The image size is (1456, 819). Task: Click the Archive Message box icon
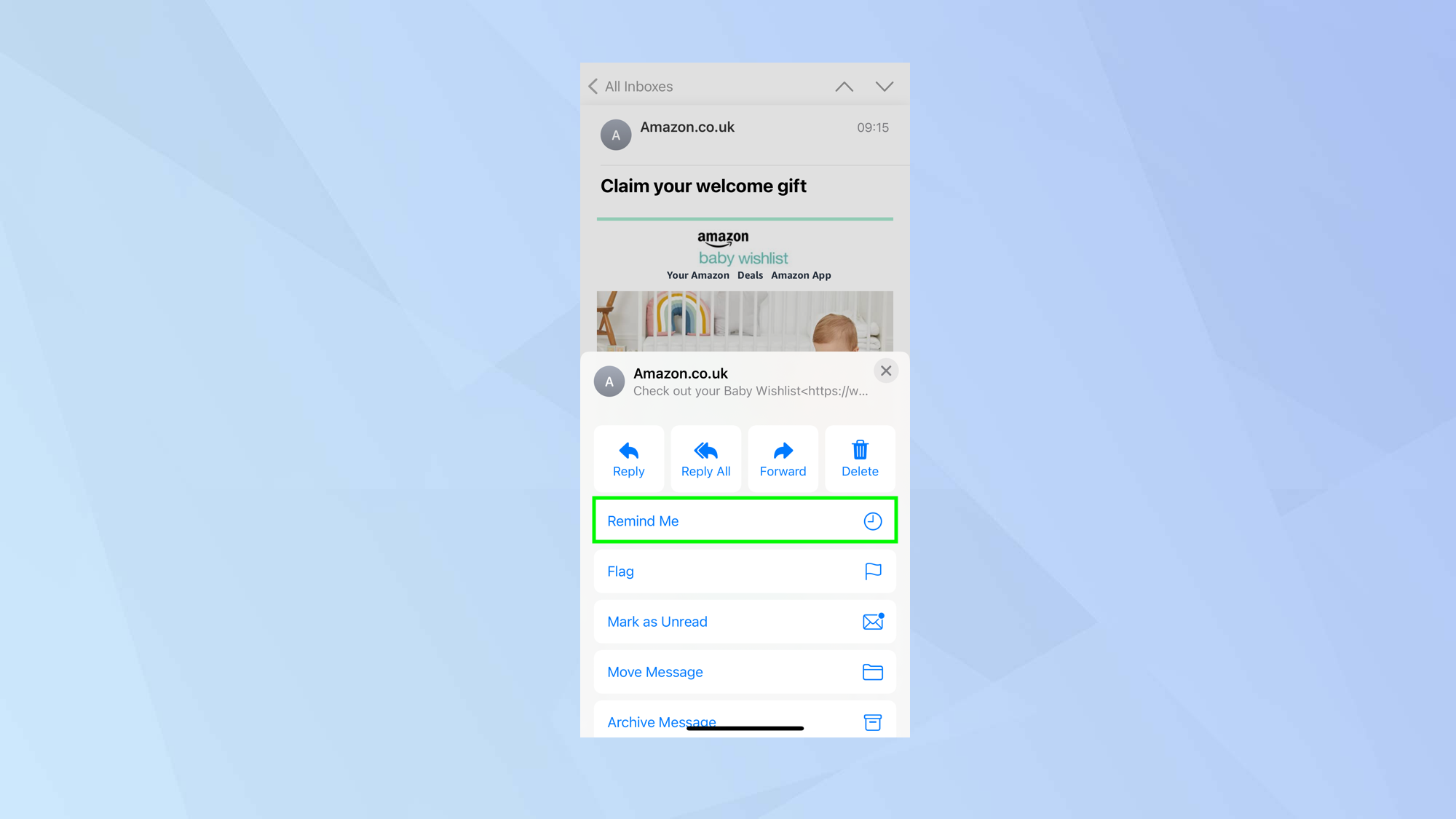click(873, 721)
